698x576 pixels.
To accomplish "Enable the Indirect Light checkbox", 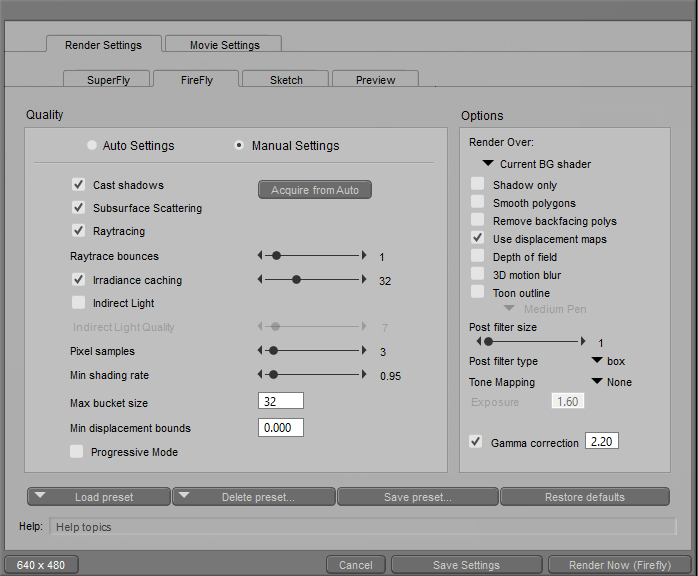I will (x=78, y=303).
